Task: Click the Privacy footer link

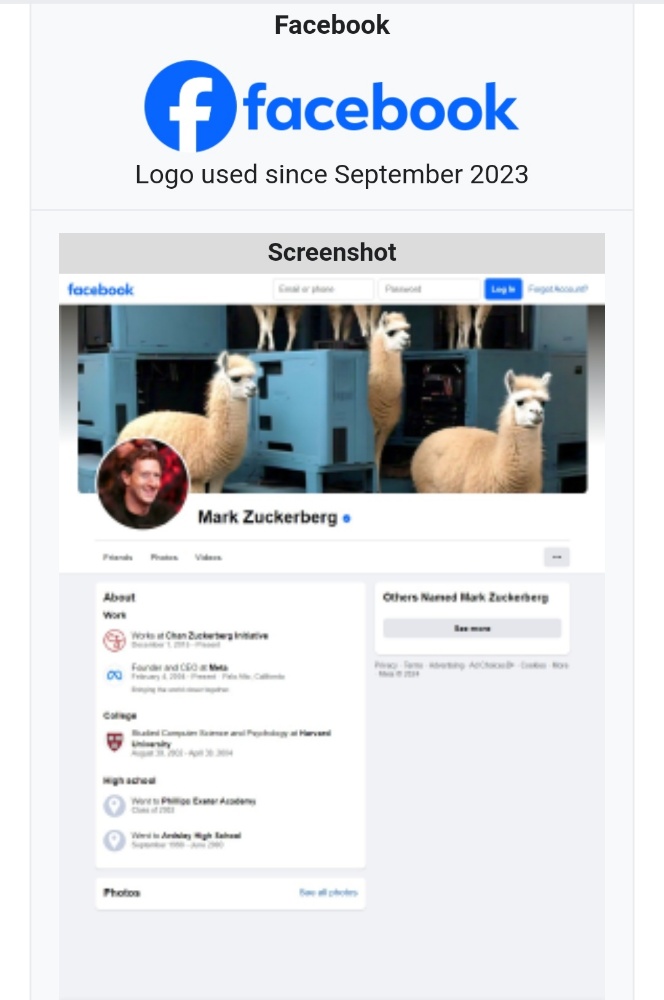Action: (386, 665)
